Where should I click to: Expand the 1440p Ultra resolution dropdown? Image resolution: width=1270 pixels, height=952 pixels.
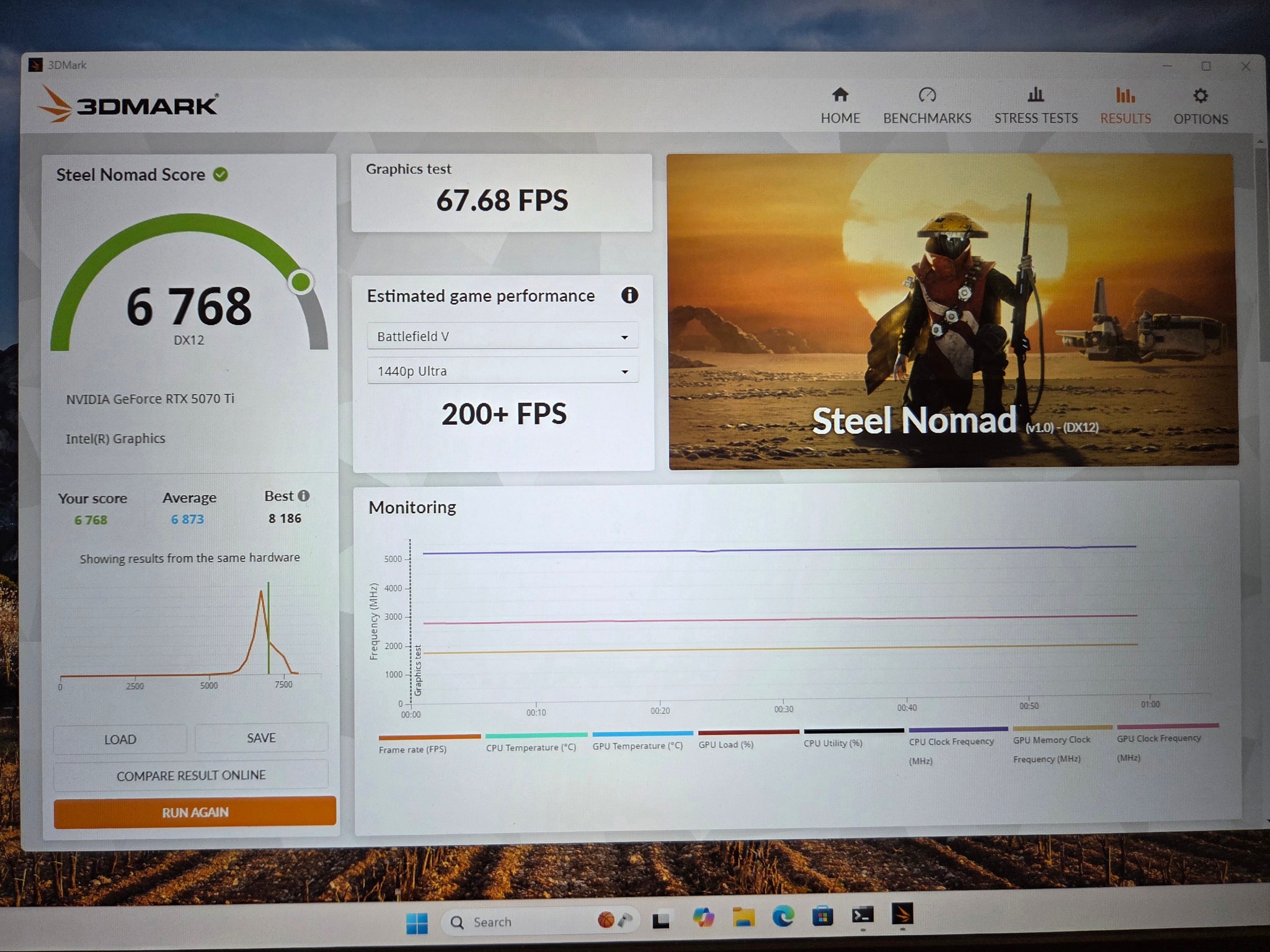pos(503,371)
